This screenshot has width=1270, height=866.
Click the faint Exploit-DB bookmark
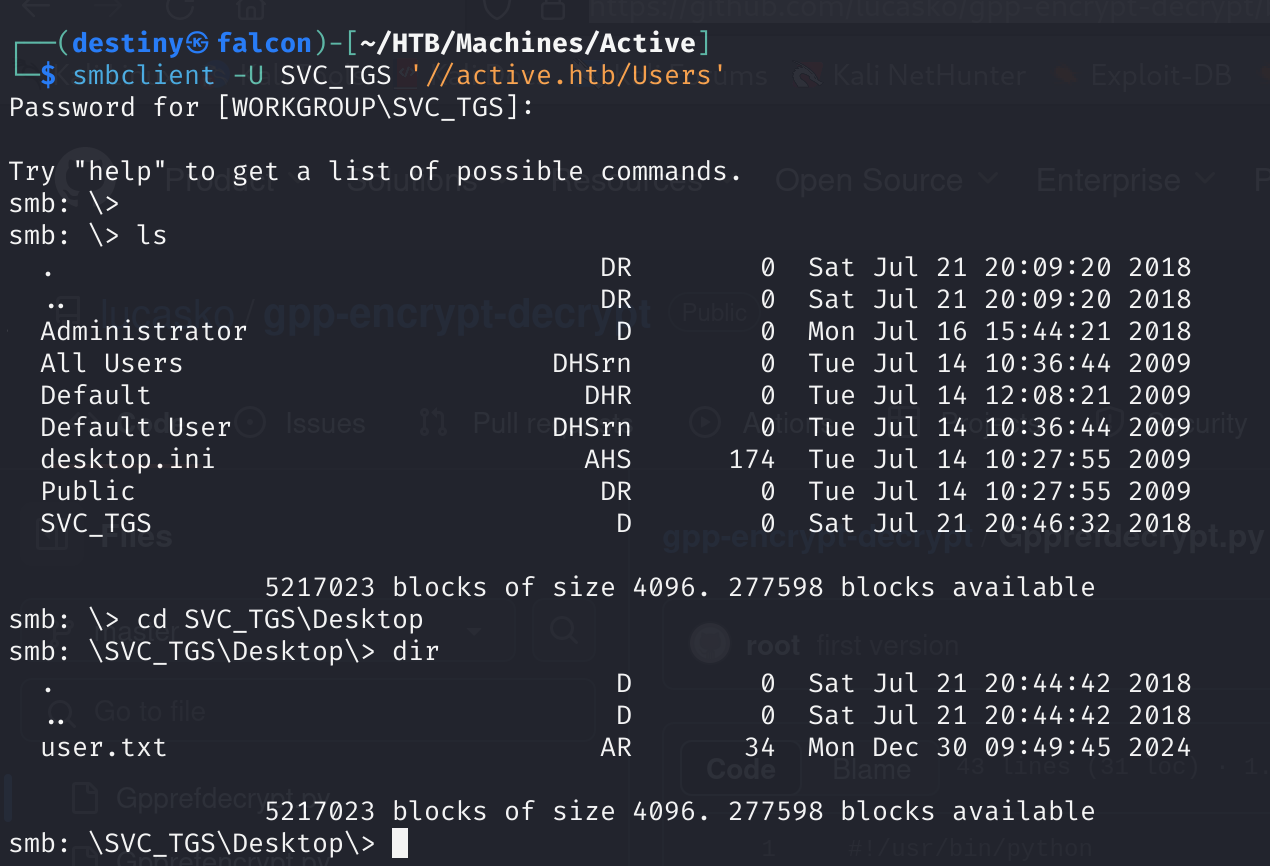(1158, 76)
